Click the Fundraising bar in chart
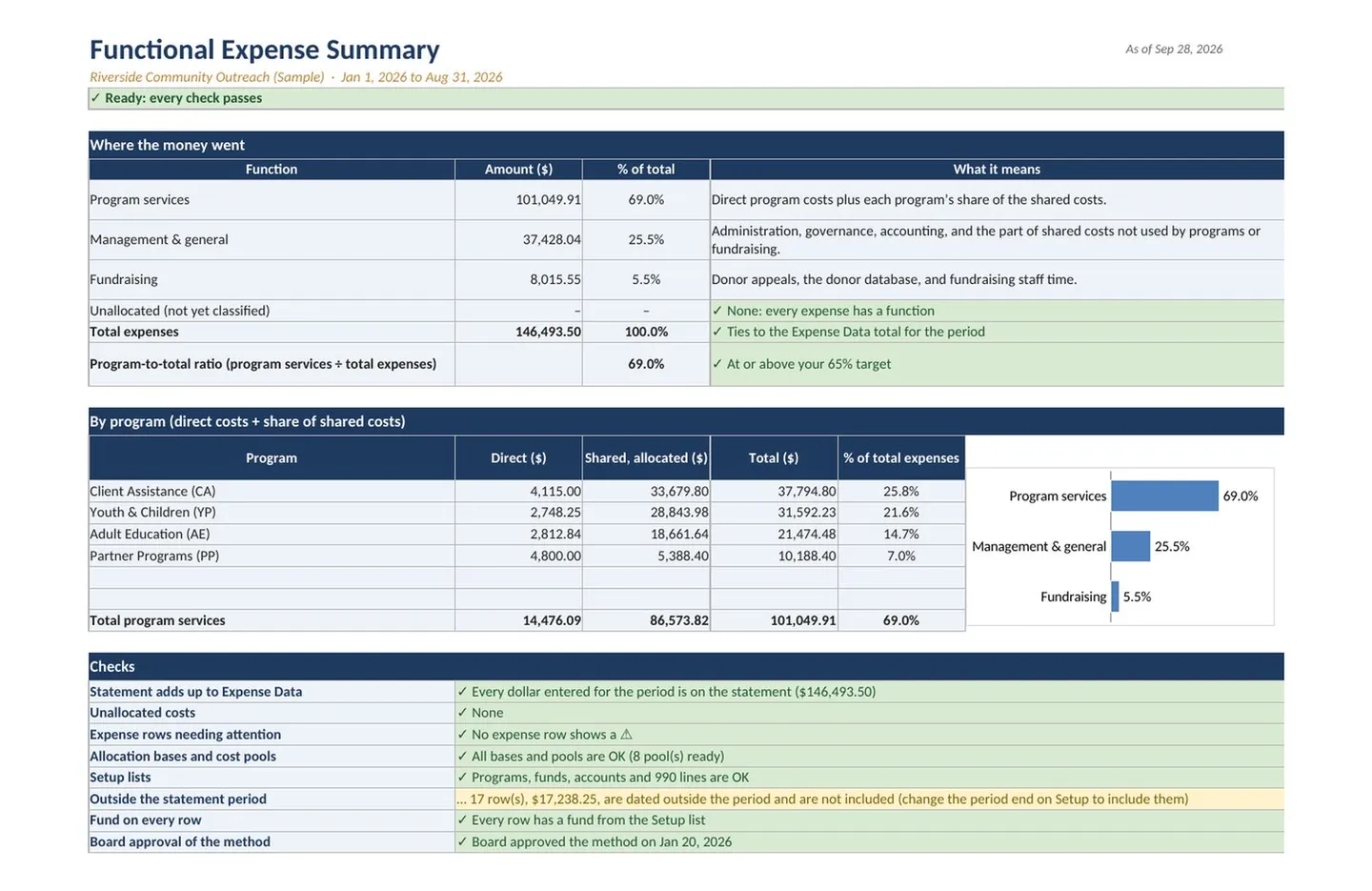The height and width of the screenshot is (891, 1372). click(1115, 597)
